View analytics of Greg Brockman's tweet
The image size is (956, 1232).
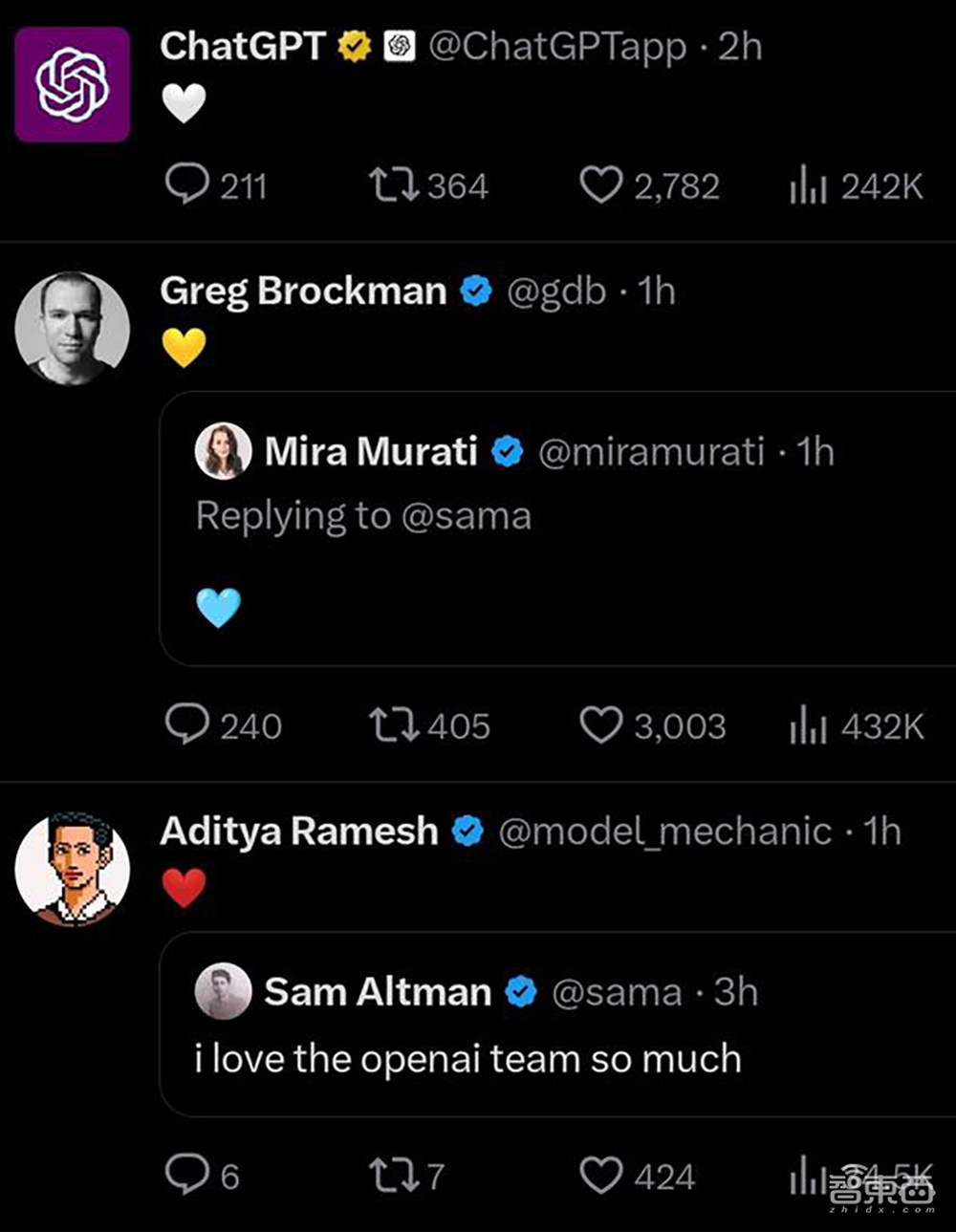808,725
